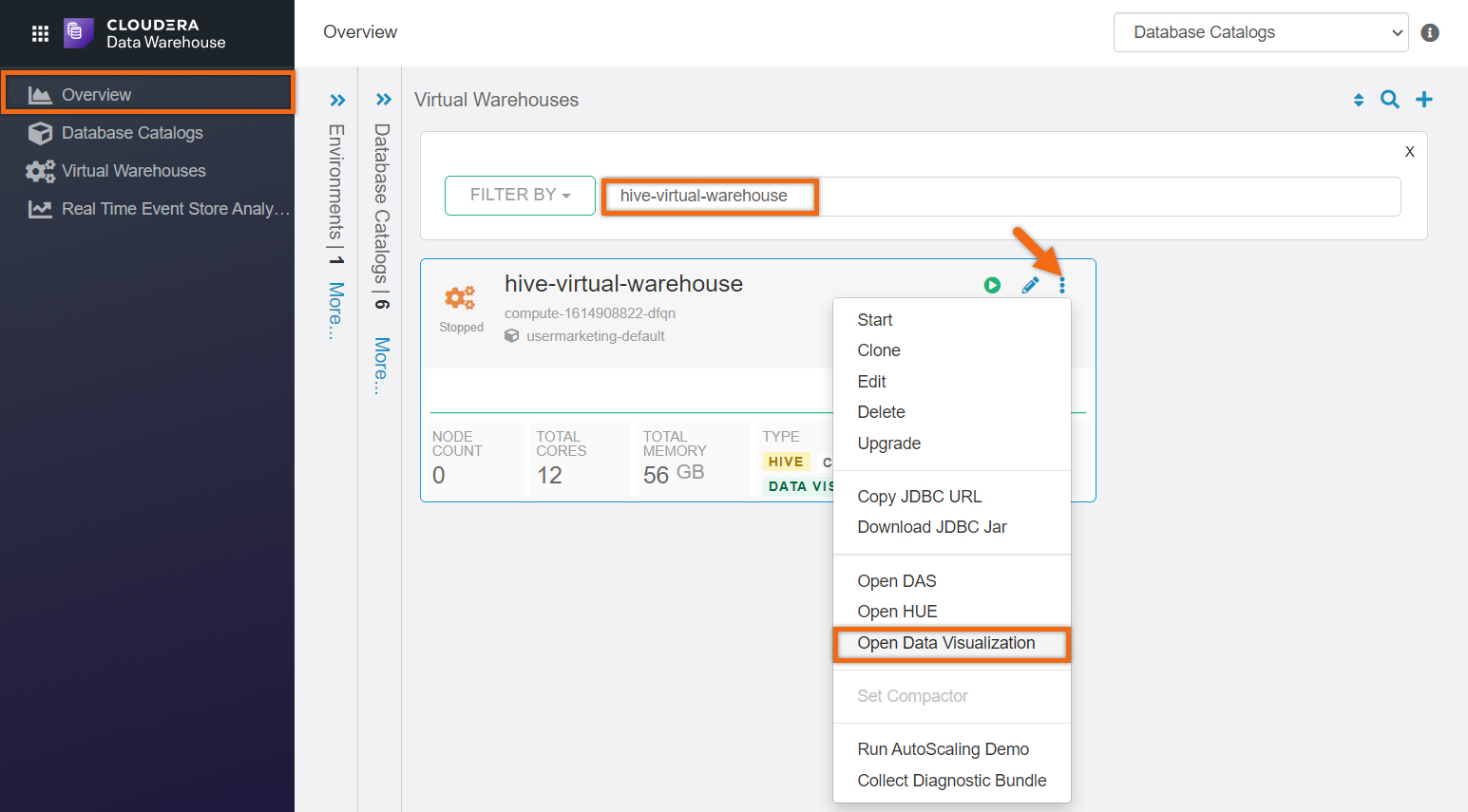Click the HIVE type badge

tap(786, 462)
